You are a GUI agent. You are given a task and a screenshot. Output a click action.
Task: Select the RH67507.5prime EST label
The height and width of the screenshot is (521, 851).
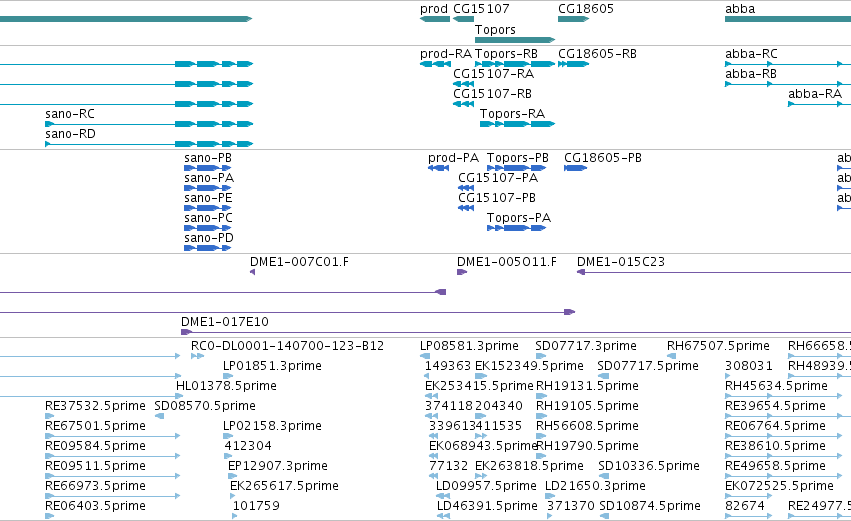pyautogui.click(x=718, y=347)
